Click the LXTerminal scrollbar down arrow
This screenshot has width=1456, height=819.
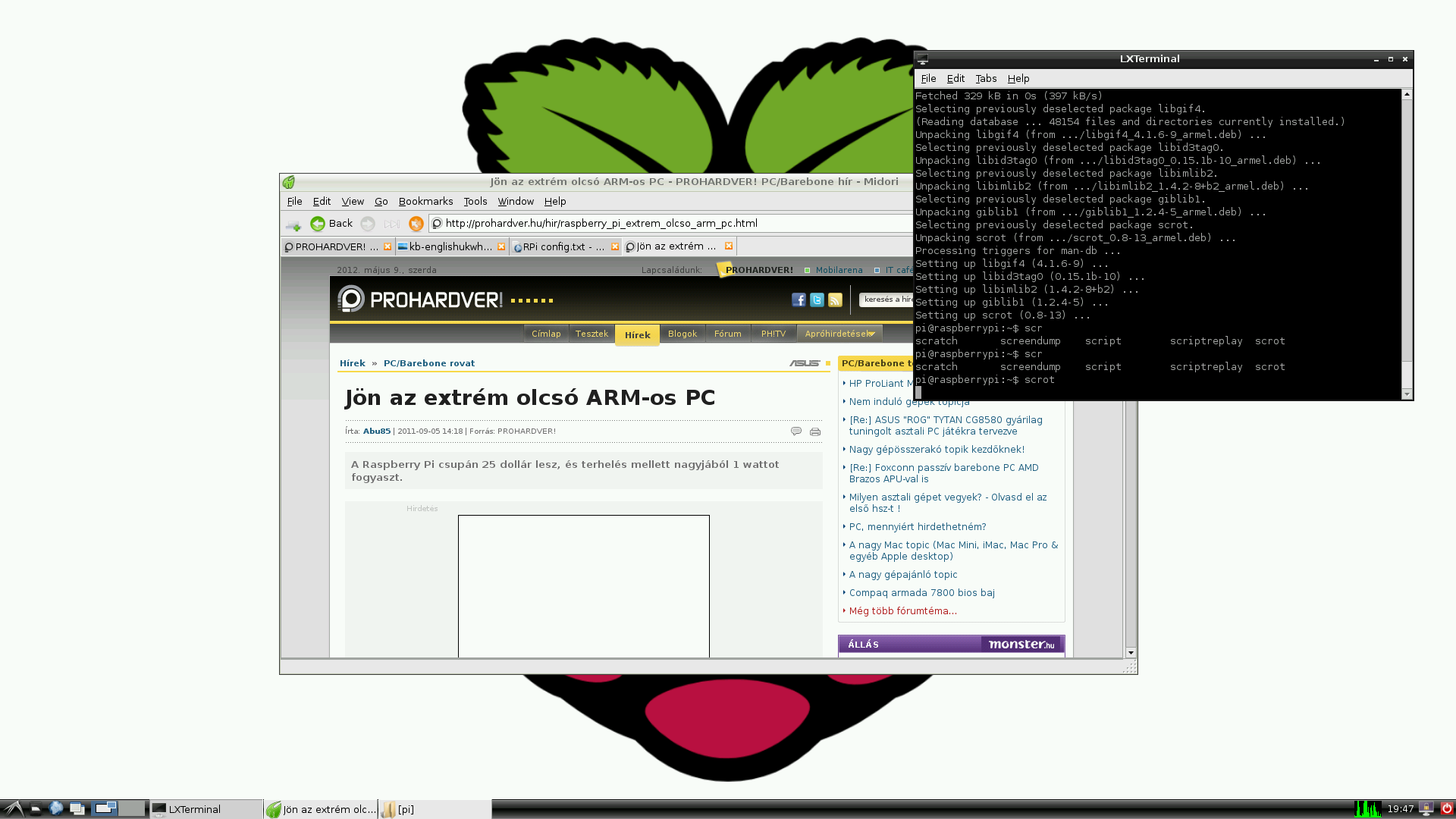tap(1407, 394)
